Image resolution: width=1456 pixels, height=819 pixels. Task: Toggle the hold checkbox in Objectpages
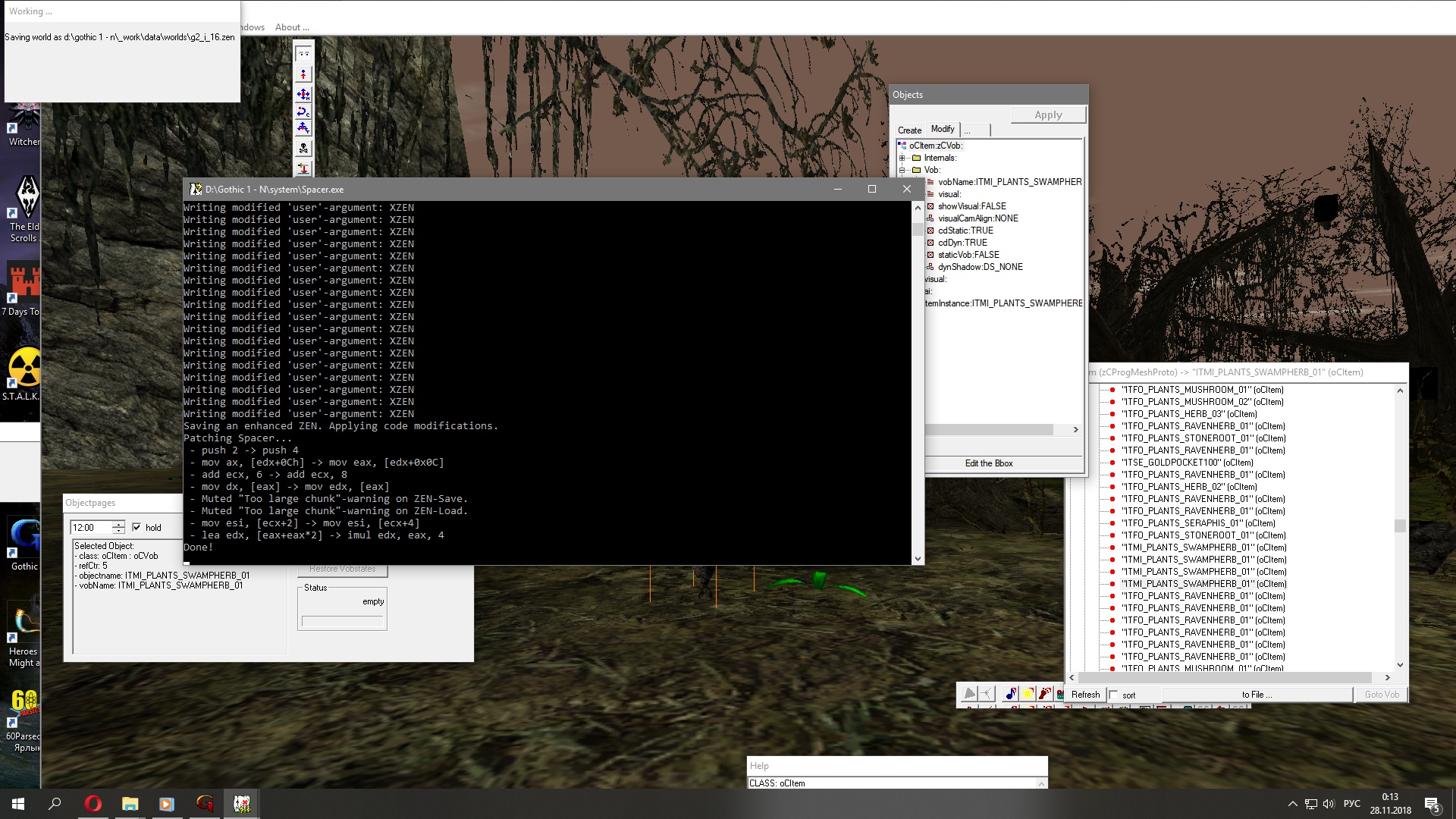(x=136, y=527)
